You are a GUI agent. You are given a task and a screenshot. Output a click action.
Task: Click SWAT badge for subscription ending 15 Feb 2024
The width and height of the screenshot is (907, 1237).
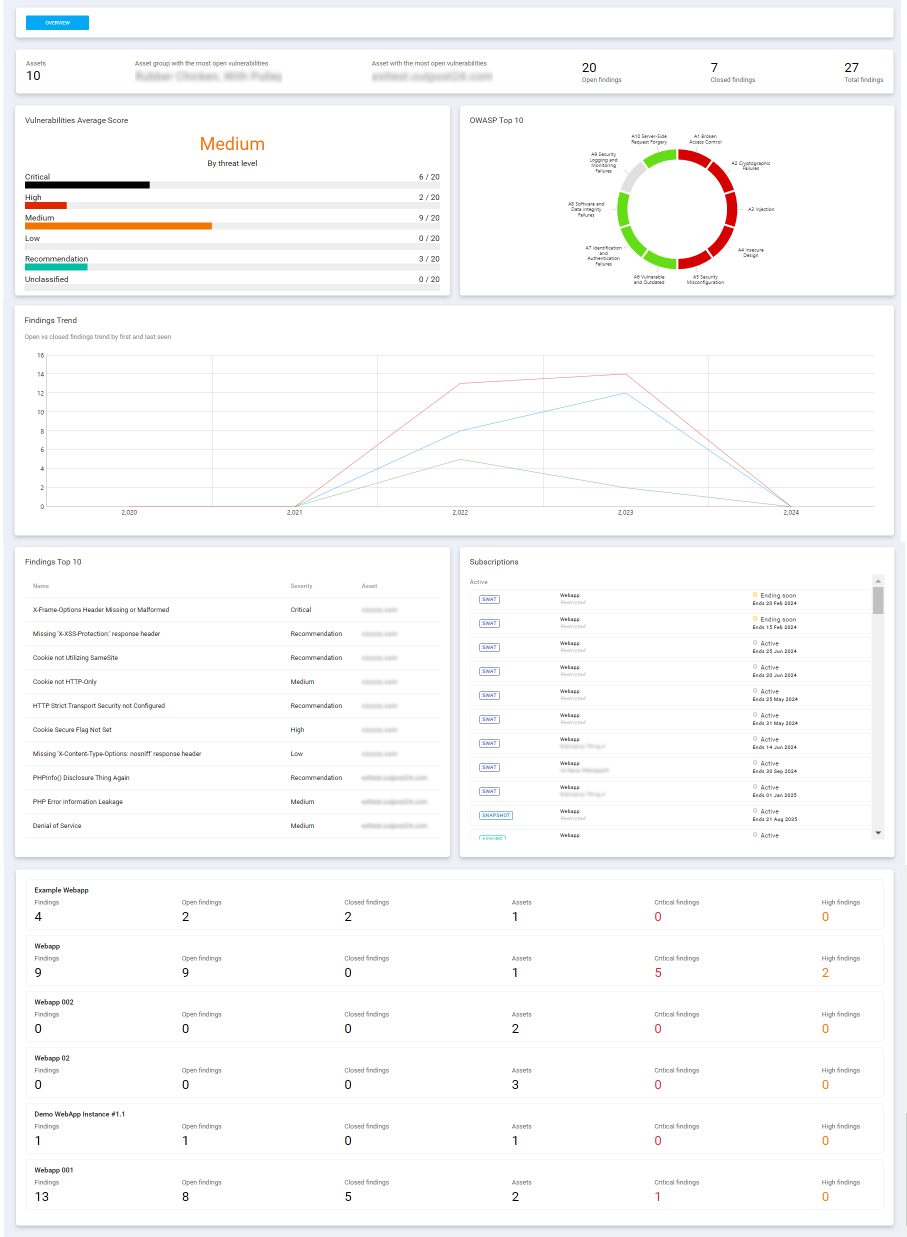pos(489,623)
